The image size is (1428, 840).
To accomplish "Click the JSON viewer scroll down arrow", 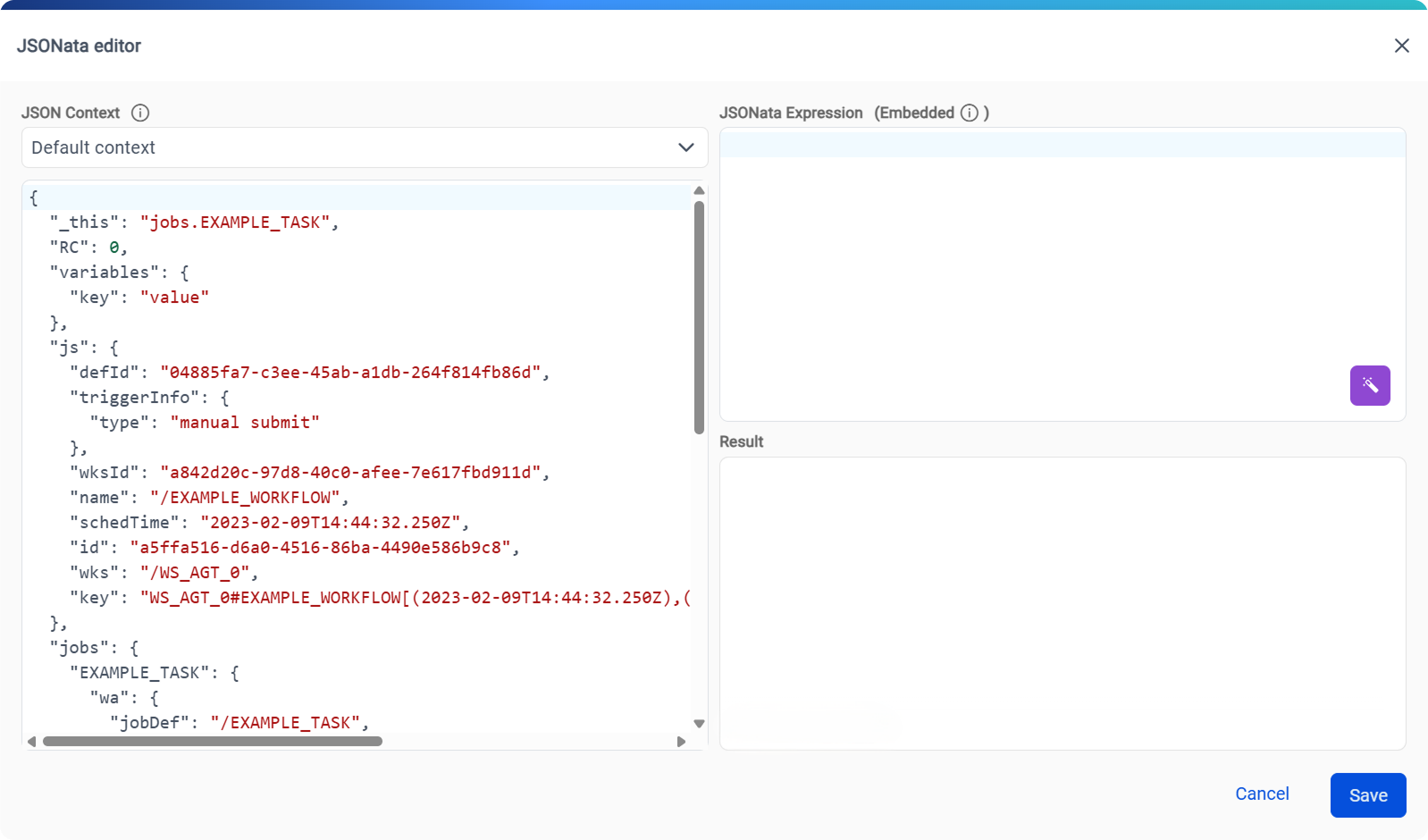I will tap(700, 724).
